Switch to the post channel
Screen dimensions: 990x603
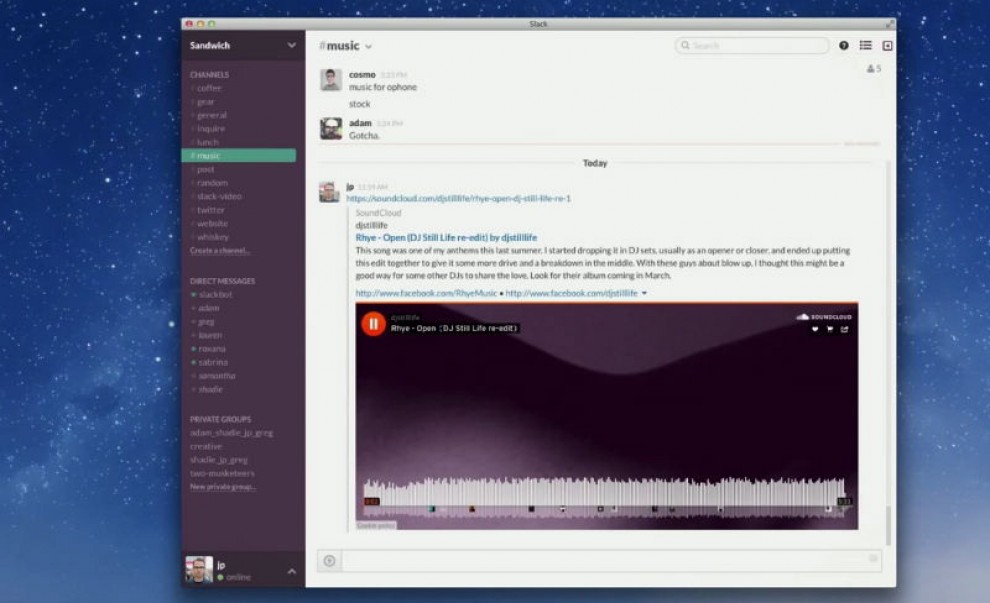(x=205, y=169)
